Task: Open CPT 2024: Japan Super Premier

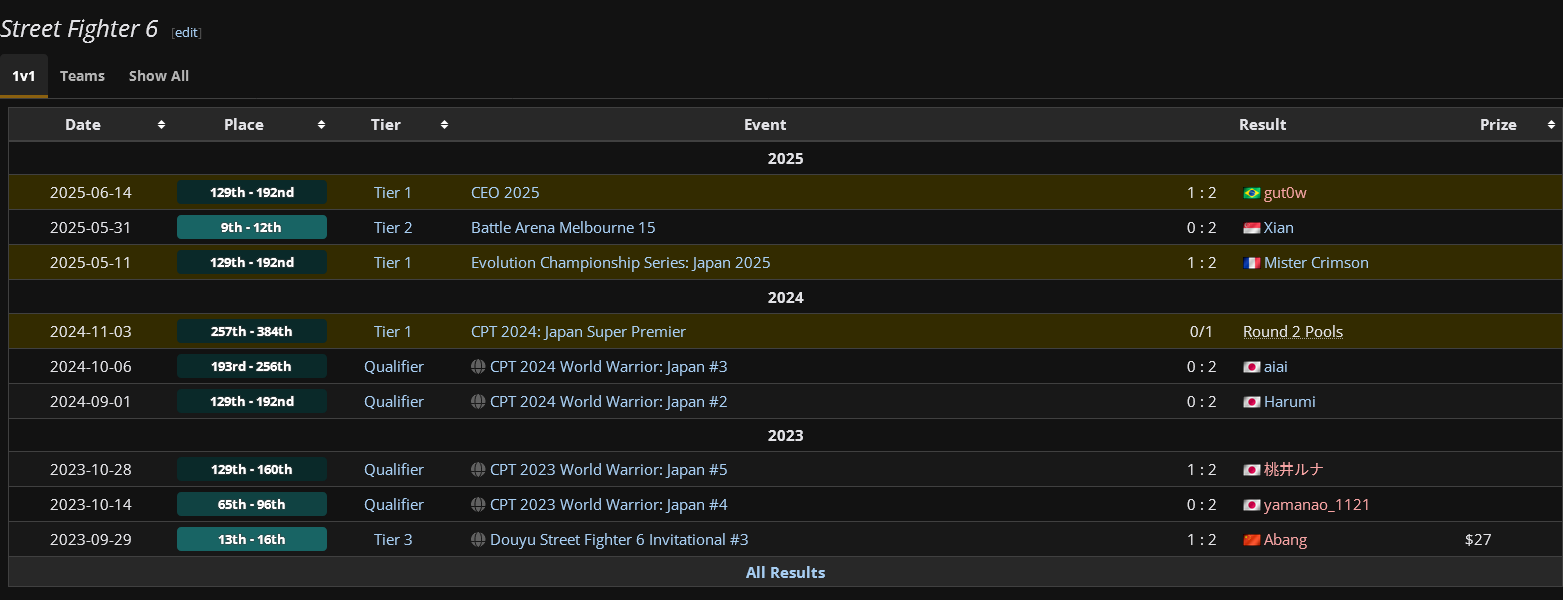Action: click(578, 332)
